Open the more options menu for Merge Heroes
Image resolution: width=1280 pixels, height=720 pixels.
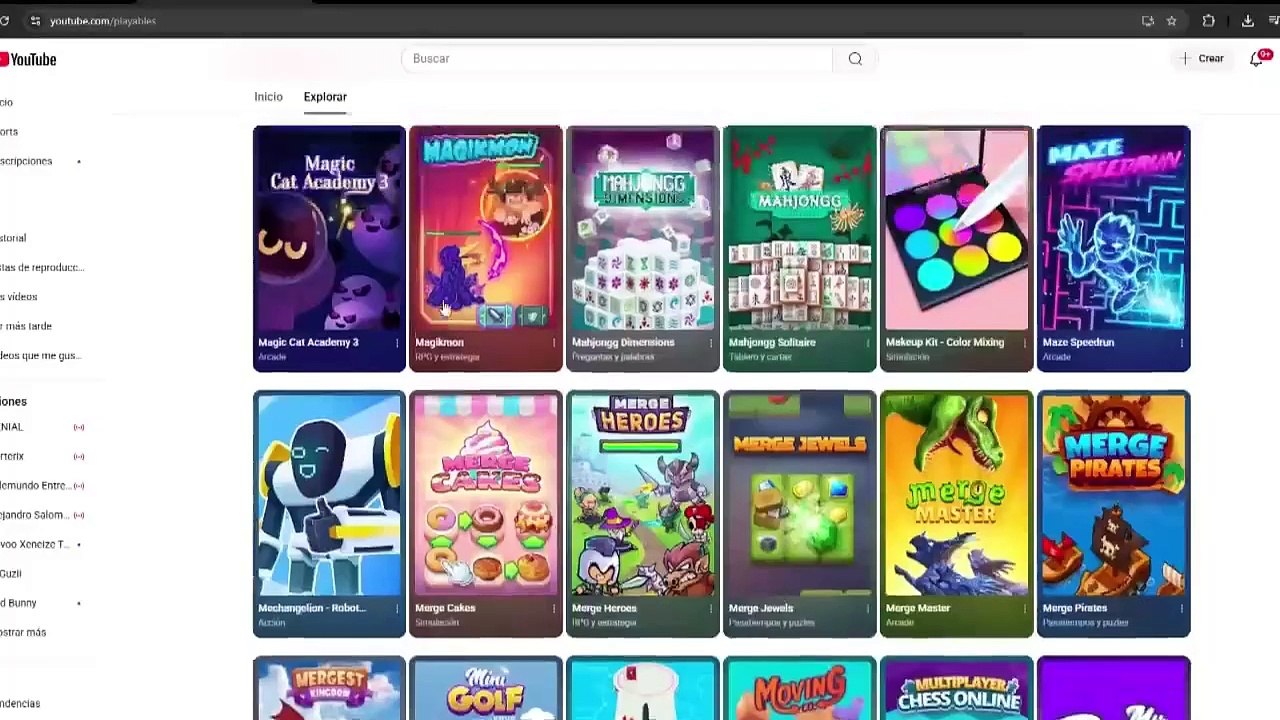[x=711, y=608]
